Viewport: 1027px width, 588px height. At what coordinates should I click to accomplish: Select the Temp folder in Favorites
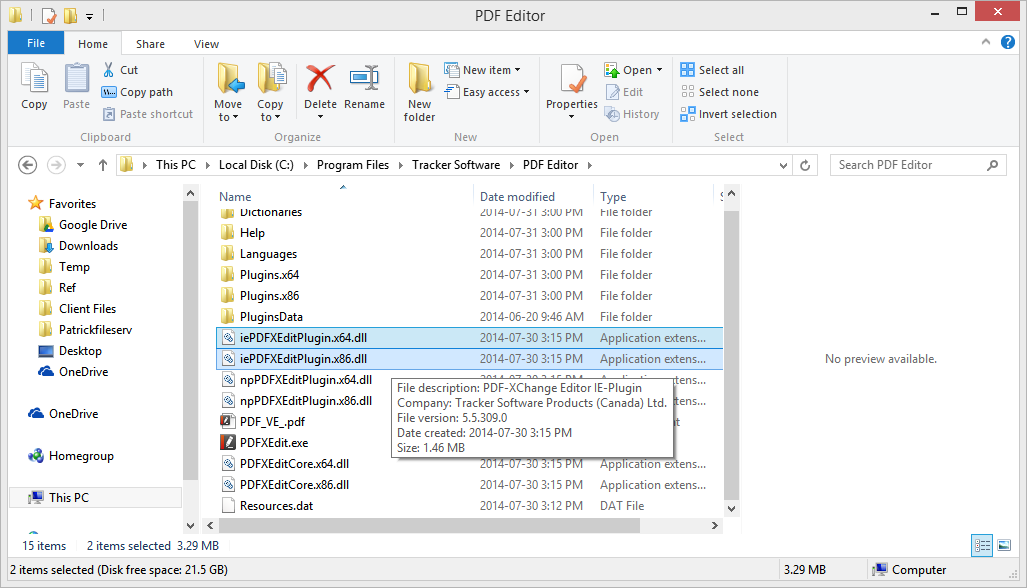[64, 266]
